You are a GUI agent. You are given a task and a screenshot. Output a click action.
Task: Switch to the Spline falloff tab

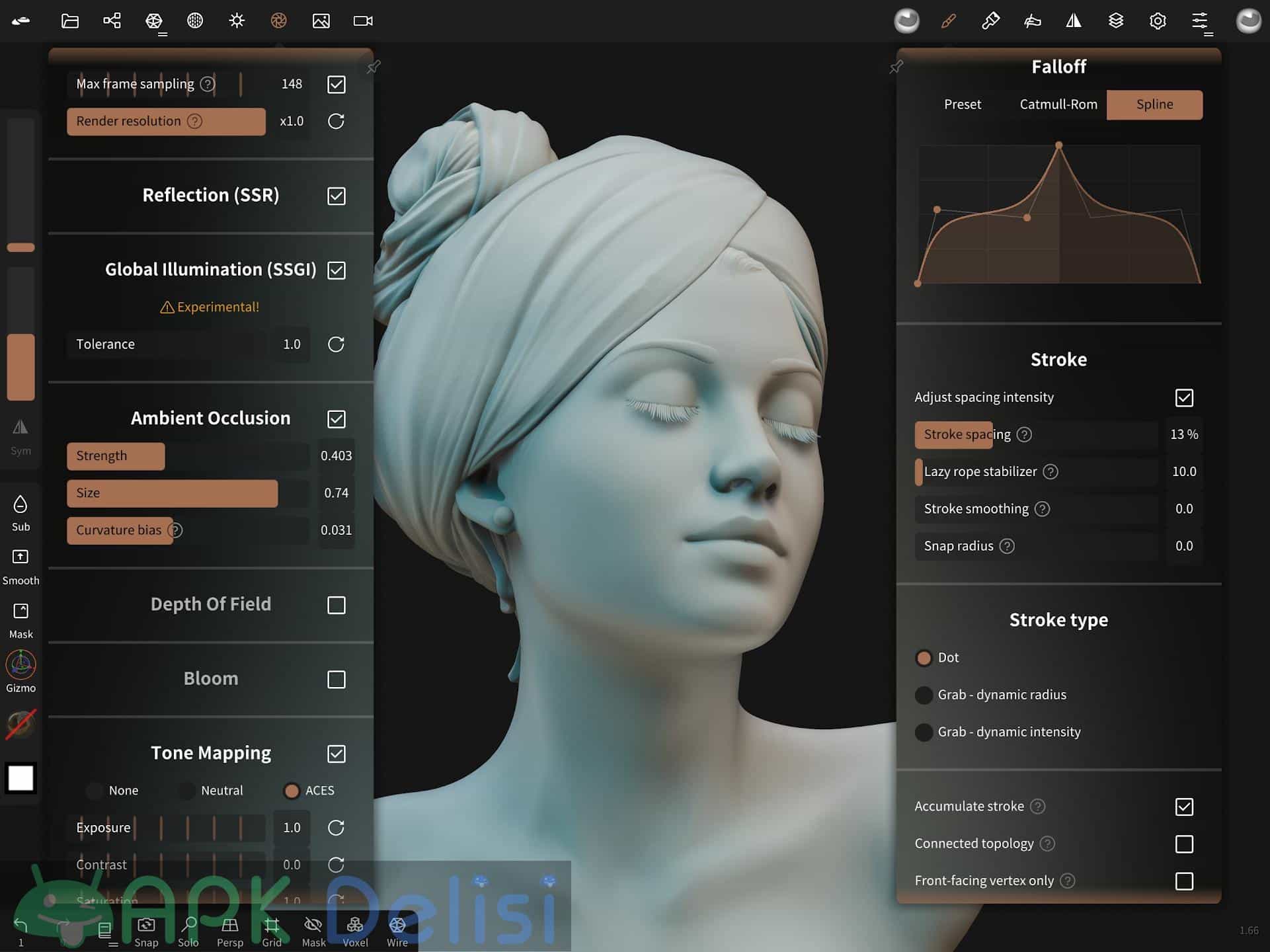1154,104
